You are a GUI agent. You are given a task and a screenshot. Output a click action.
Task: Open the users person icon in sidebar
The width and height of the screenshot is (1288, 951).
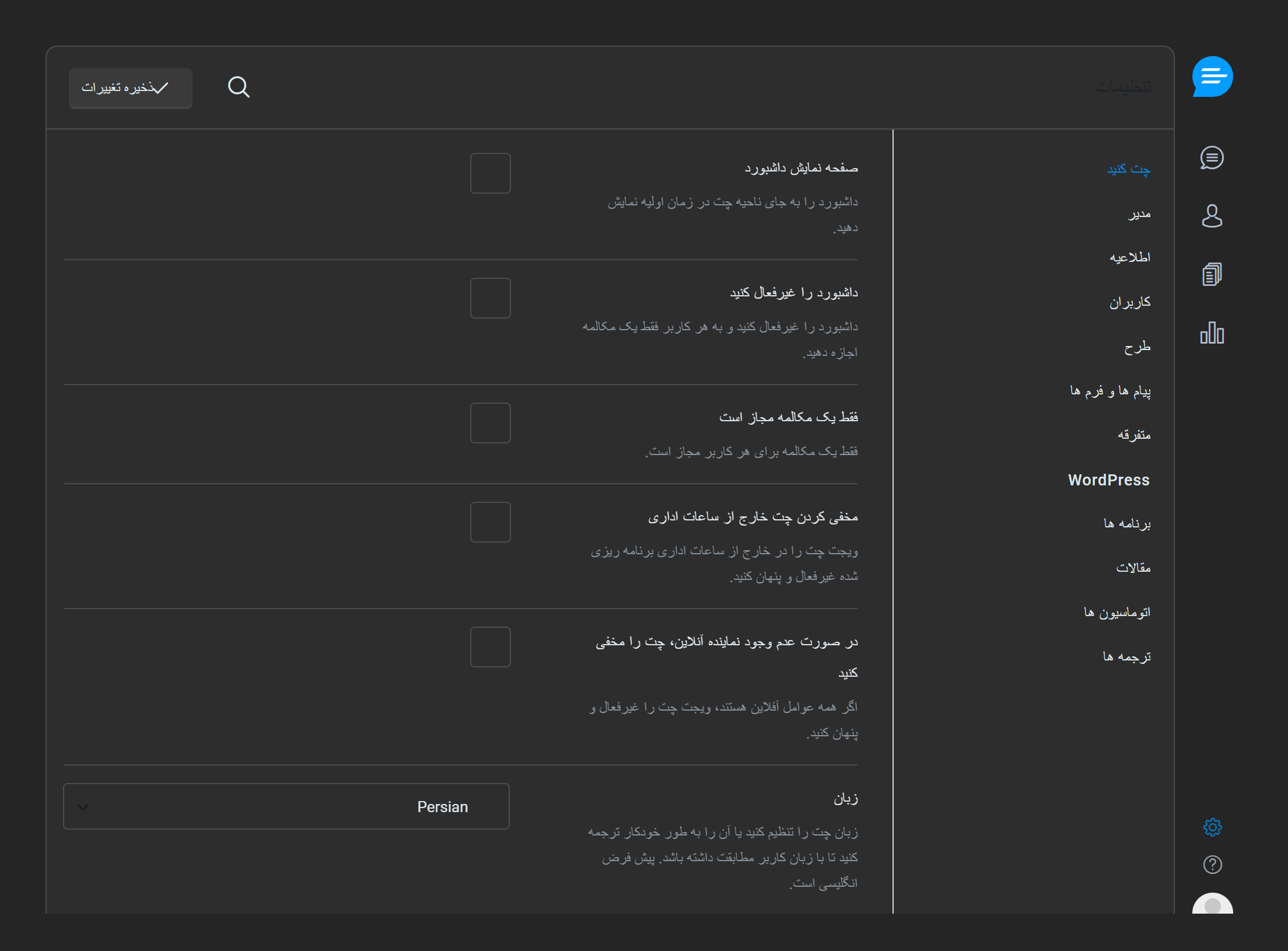pyautogui.click(x=1212, y=216)
